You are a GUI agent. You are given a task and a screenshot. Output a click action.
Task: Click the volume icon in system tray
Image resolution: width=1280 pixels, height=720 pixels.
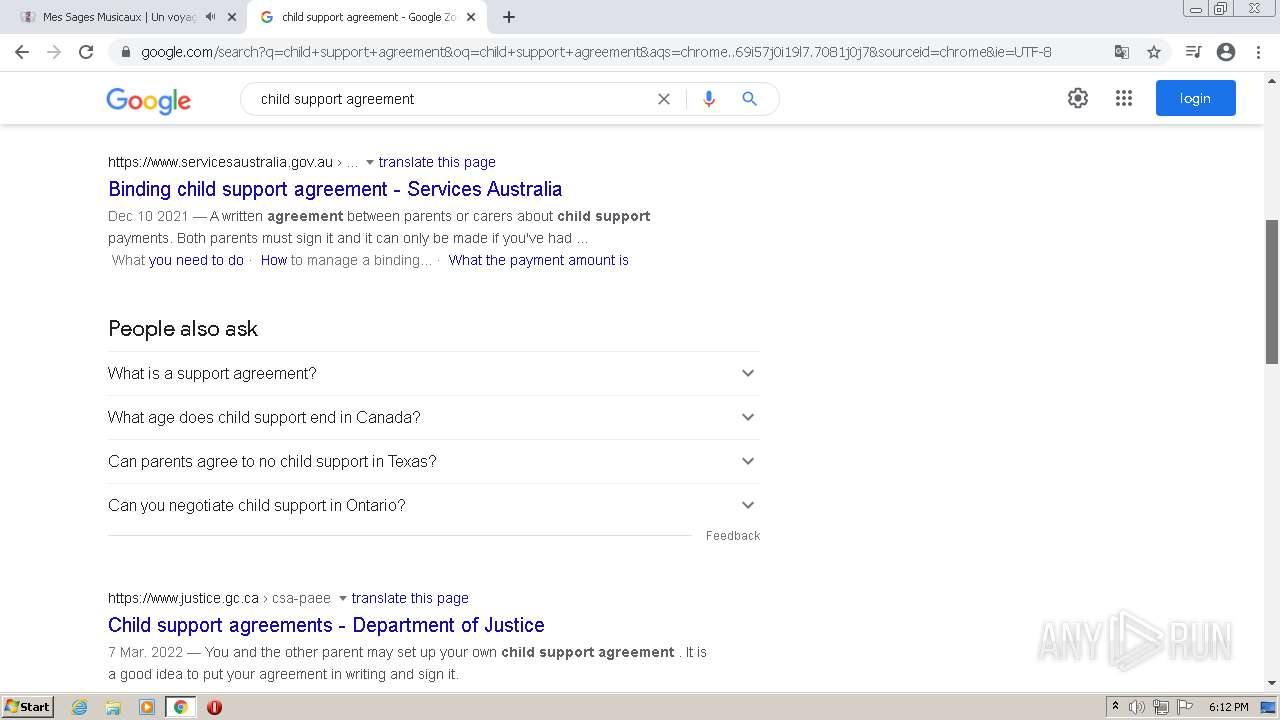click(1137, 707)
